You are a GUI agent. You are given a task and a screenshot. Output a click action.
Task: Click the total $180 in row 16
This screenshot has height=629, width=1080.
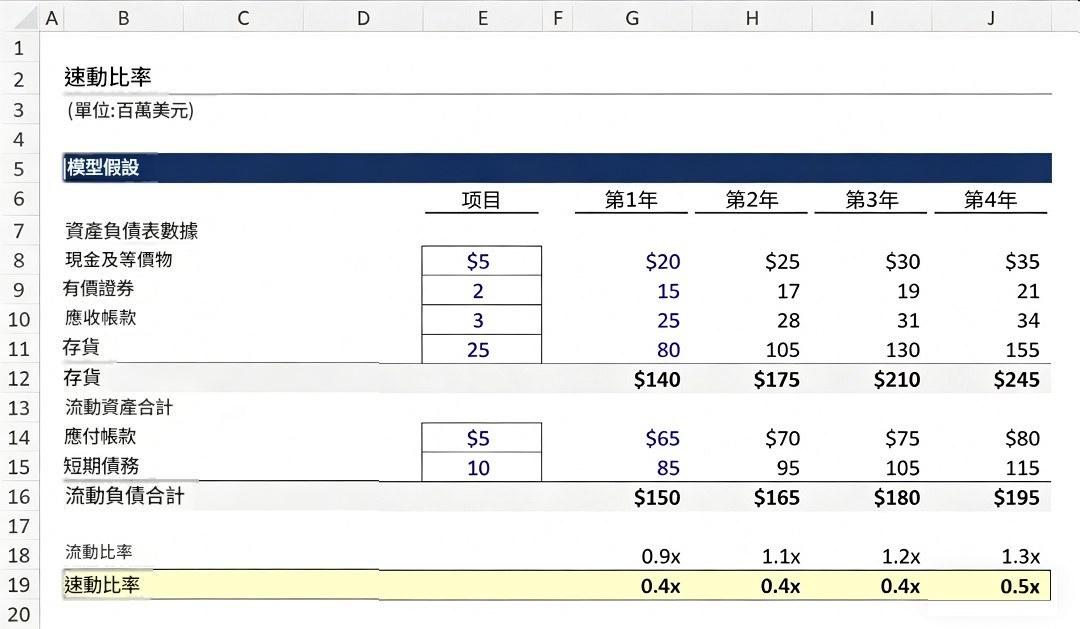click(x=897, y=498)
